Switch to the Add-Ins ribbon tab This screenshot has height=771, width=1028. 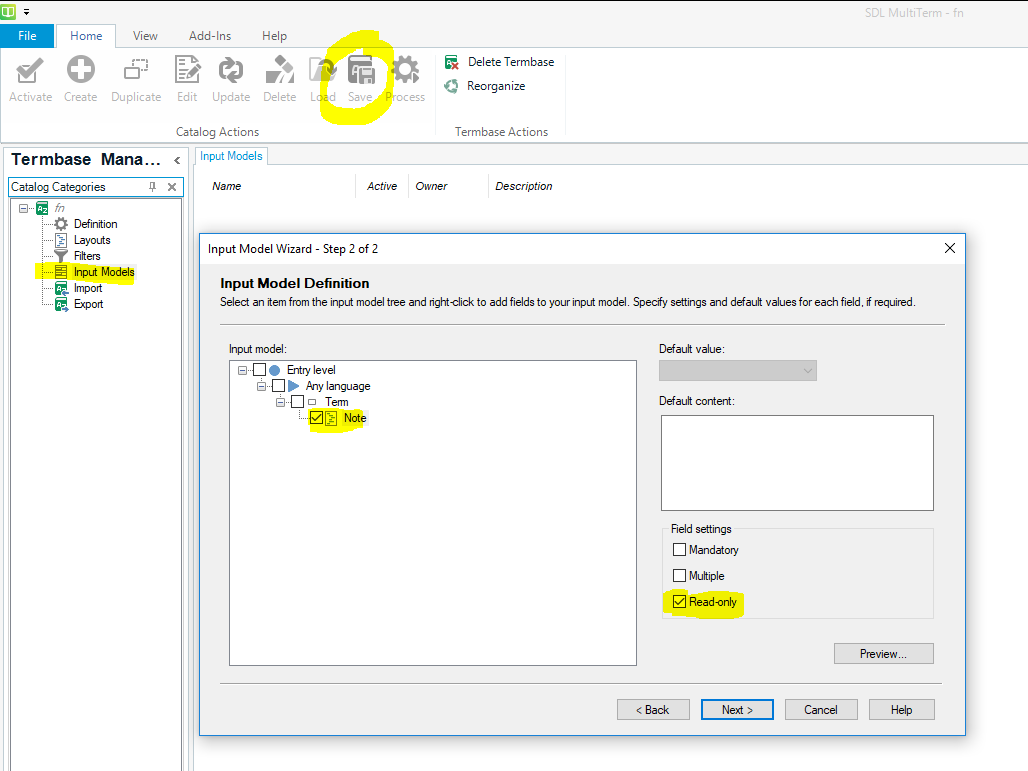point(208,36)
